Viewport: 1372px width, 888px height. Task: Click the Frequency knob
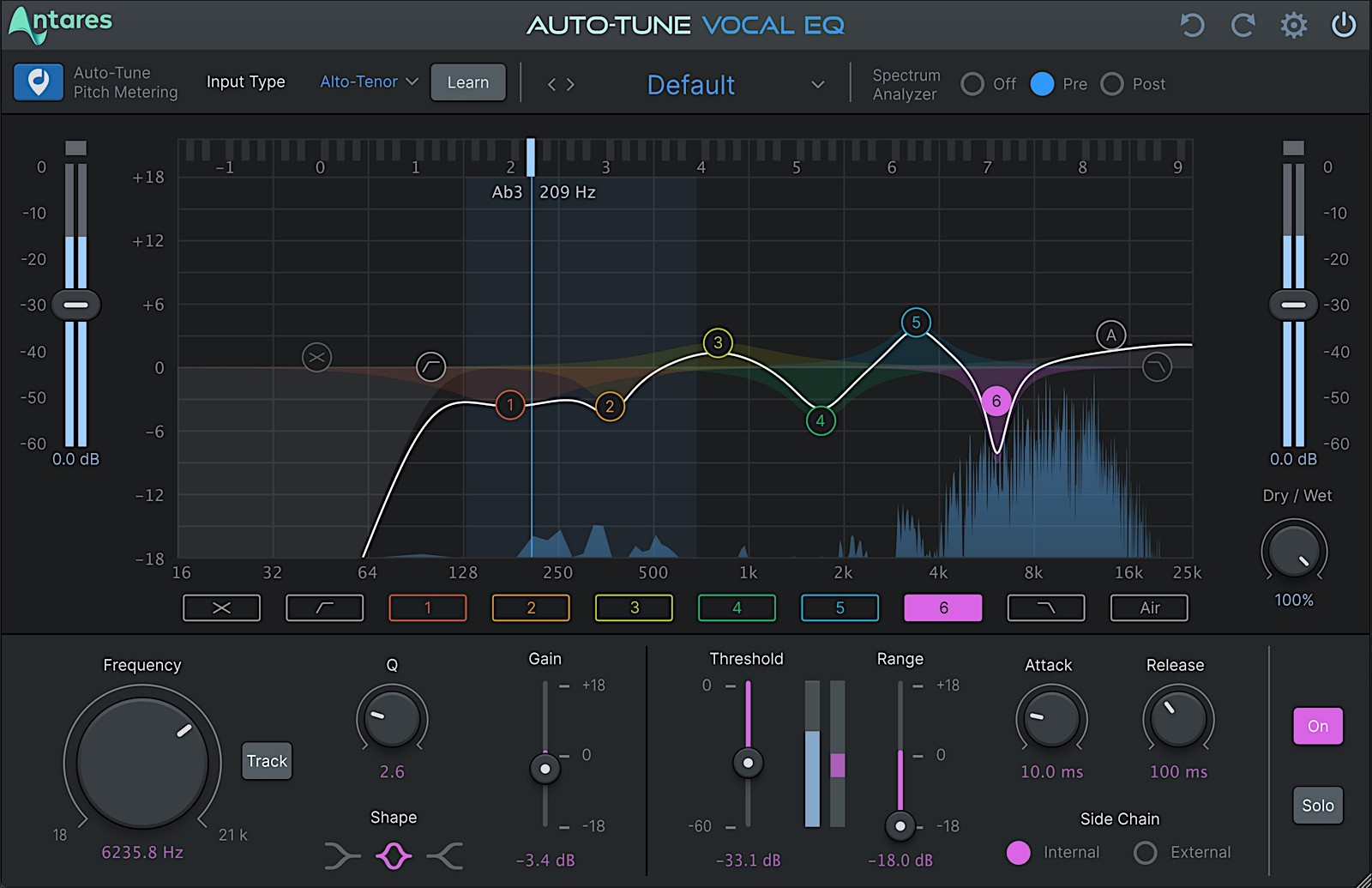142,762
